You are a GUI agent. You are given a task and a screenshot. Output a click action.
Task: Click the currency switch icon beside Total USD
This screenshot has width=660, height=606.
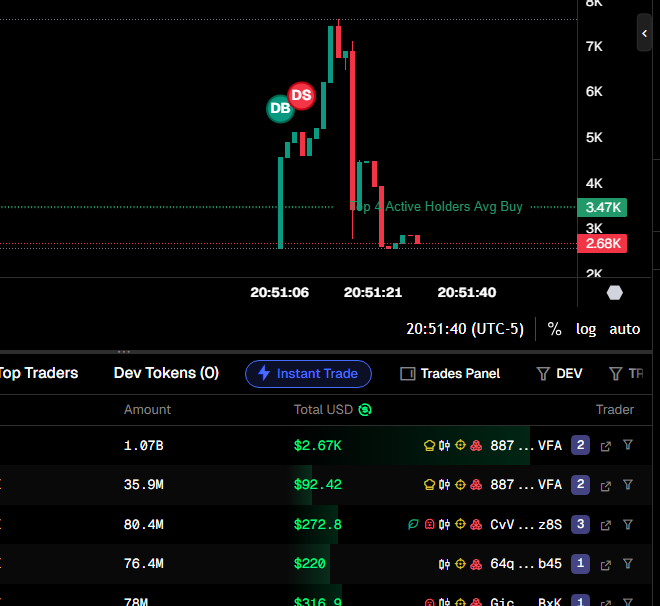(365, 409)
